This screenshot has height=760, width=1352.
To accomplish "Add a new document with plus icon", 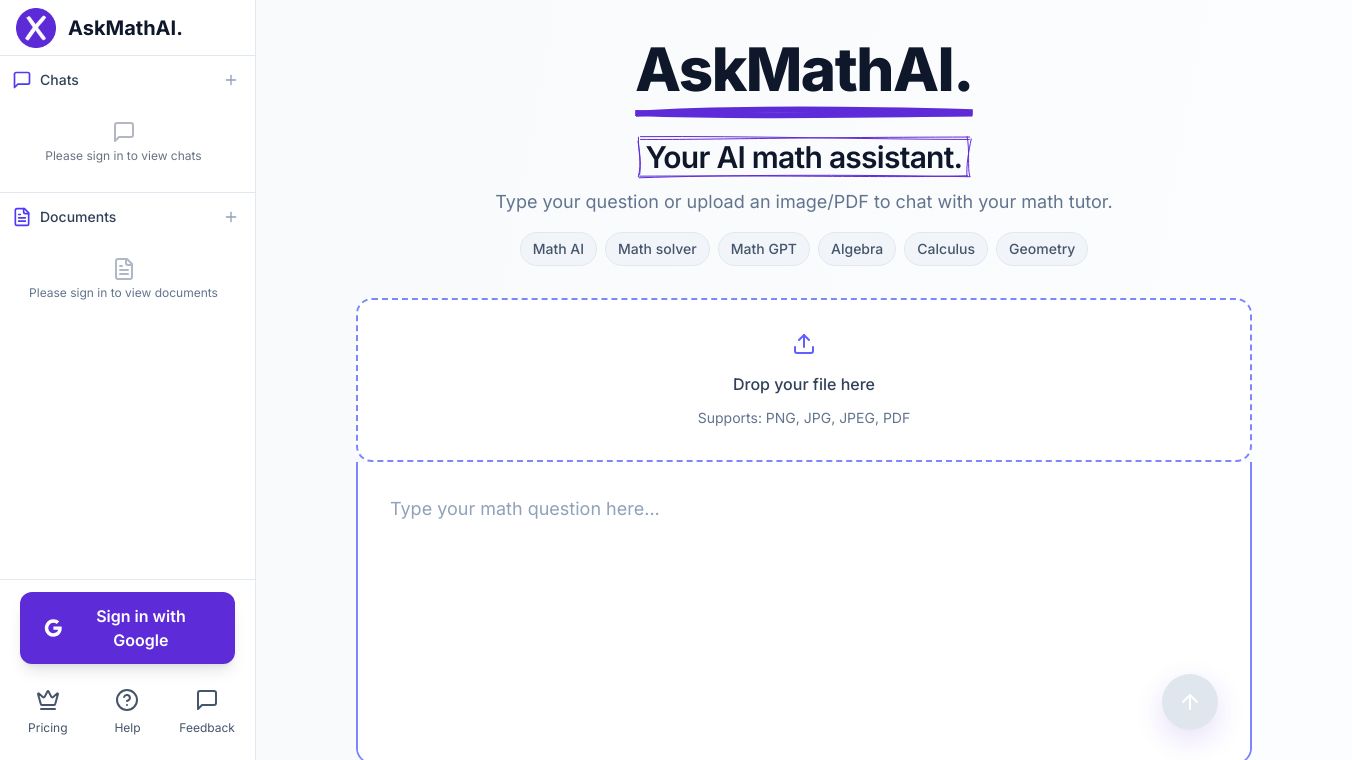I will coord(231,217).
